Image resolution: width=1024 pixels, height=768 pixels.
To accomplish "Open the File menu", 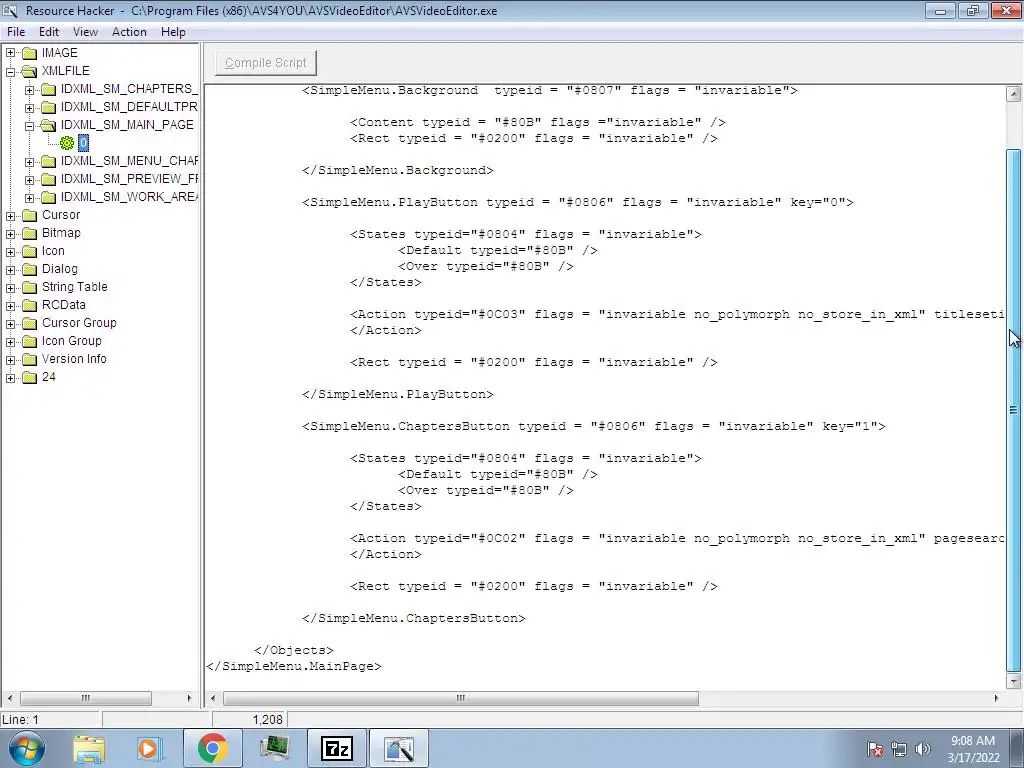I will [16, 32].
